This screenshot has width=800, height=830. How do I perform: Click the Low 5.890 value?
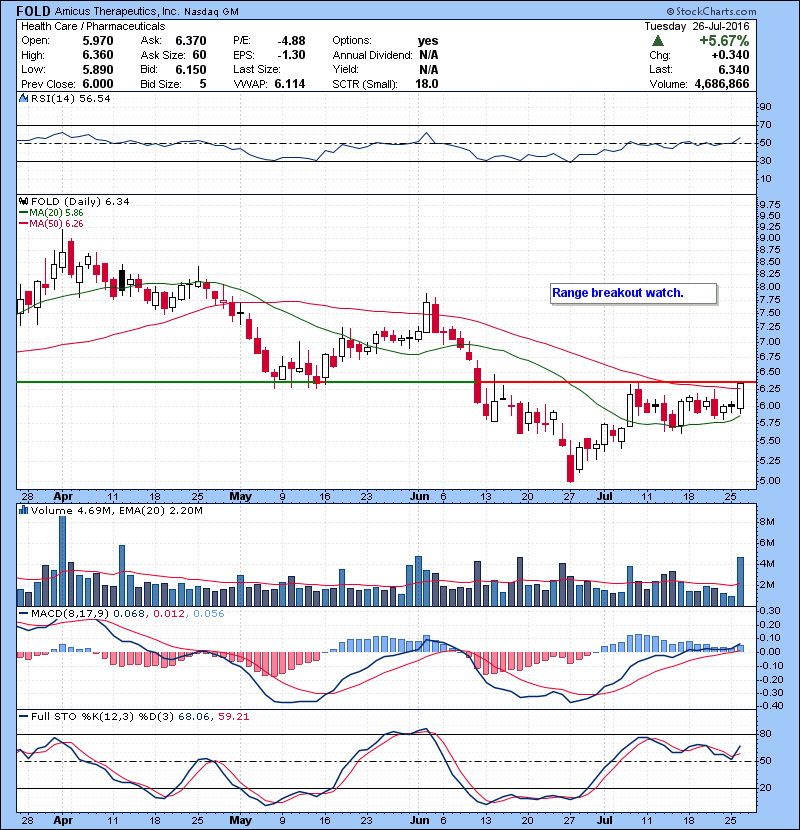(x=98, y=69)
